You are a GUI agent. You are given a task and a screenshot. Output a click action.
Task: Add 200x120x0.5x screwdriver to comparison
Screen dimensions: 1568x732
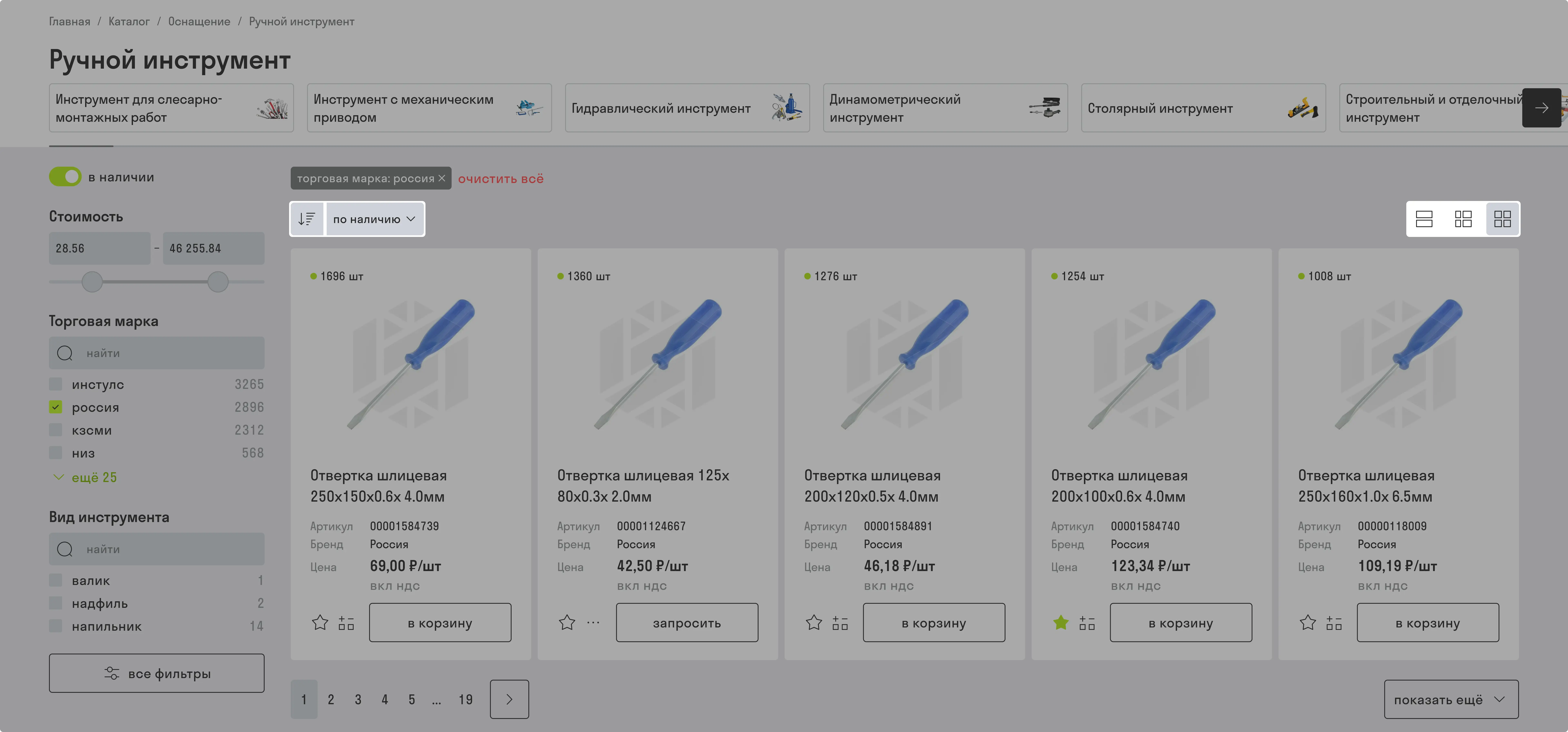point(840,622)
